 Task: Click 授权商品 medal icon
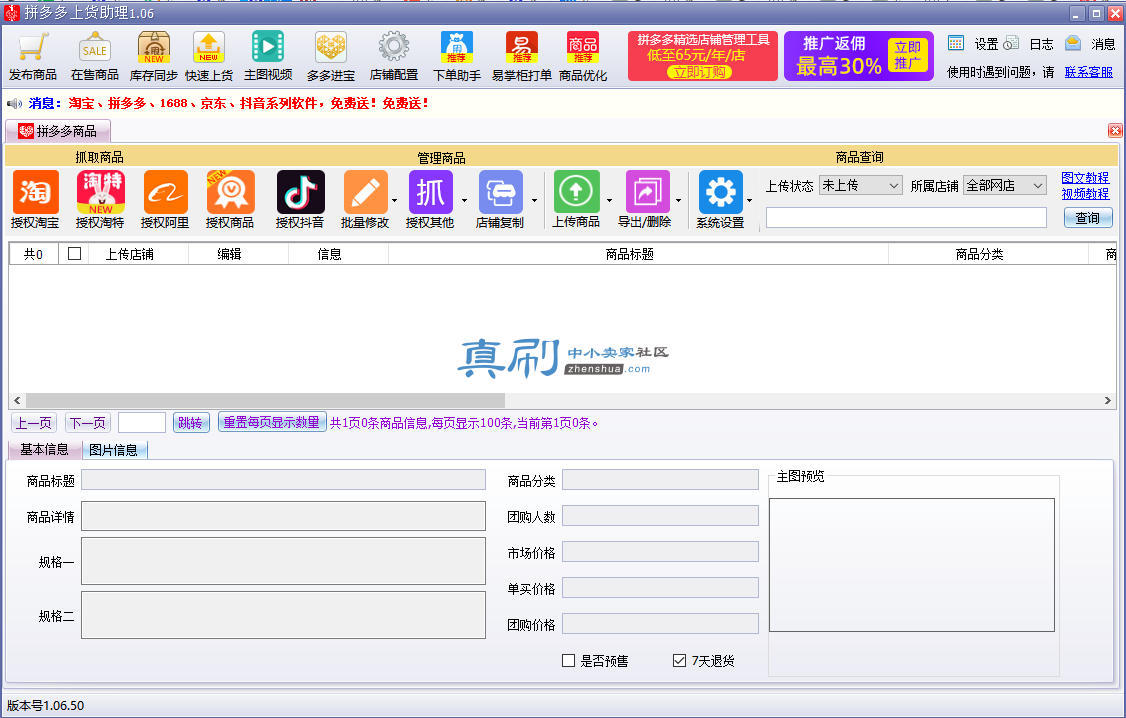[x=230, y=192]
